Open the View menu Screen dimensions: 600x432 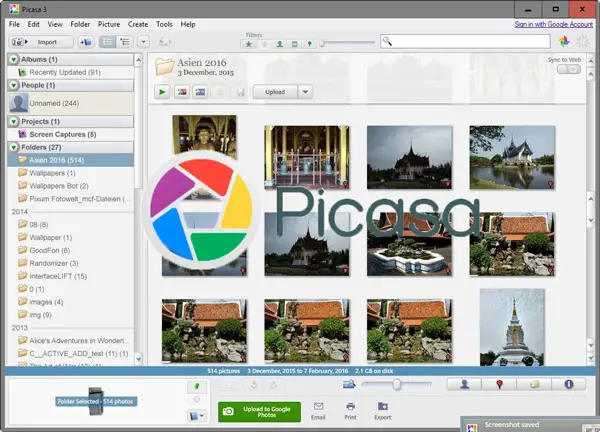pyautogui.click(x=55, y=24)
